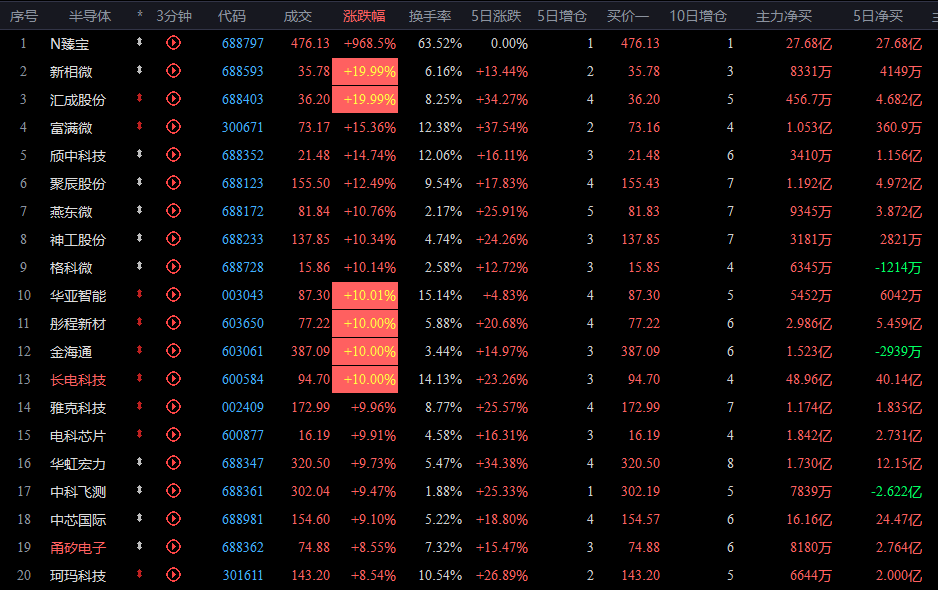Viewport: 938px width, 590px height.
Task: Open 3-minute chart icon for 聚辰股份
Action: click(x=173, y=183)
